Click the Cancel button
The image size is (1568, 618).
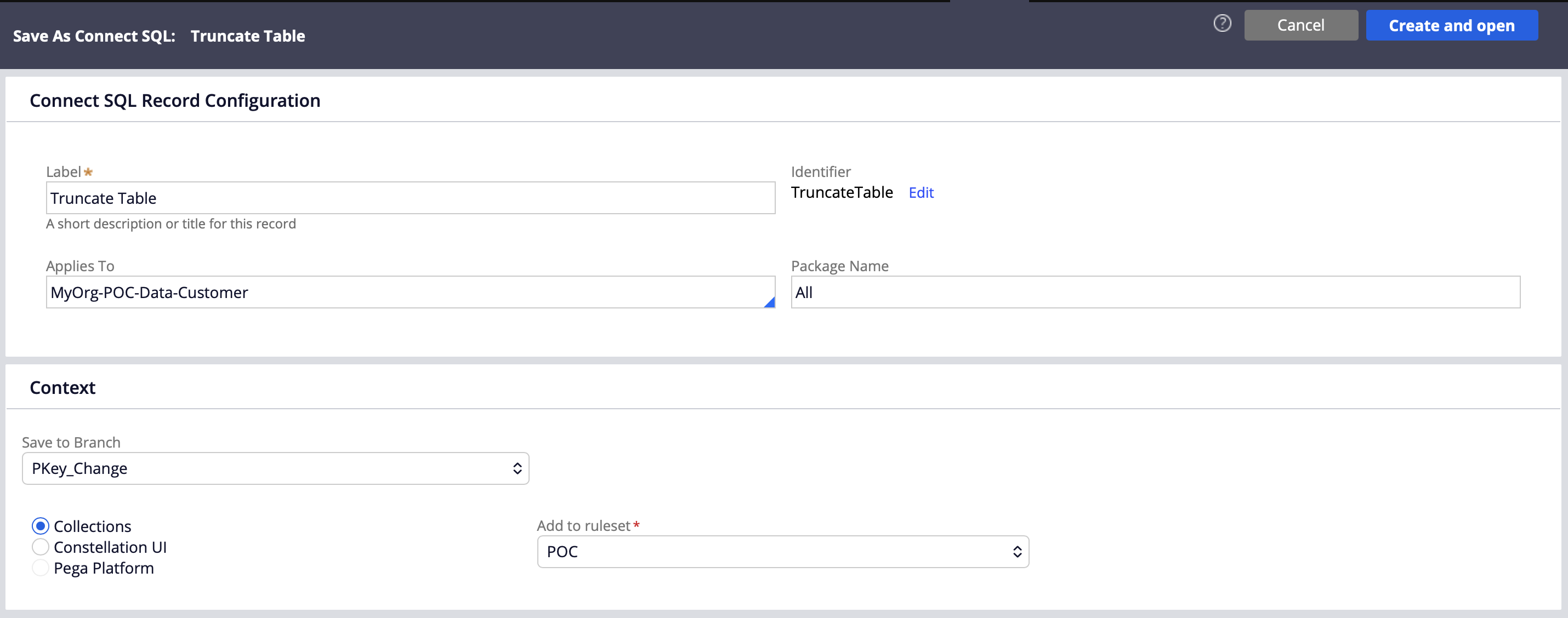tap(1301, 25)
